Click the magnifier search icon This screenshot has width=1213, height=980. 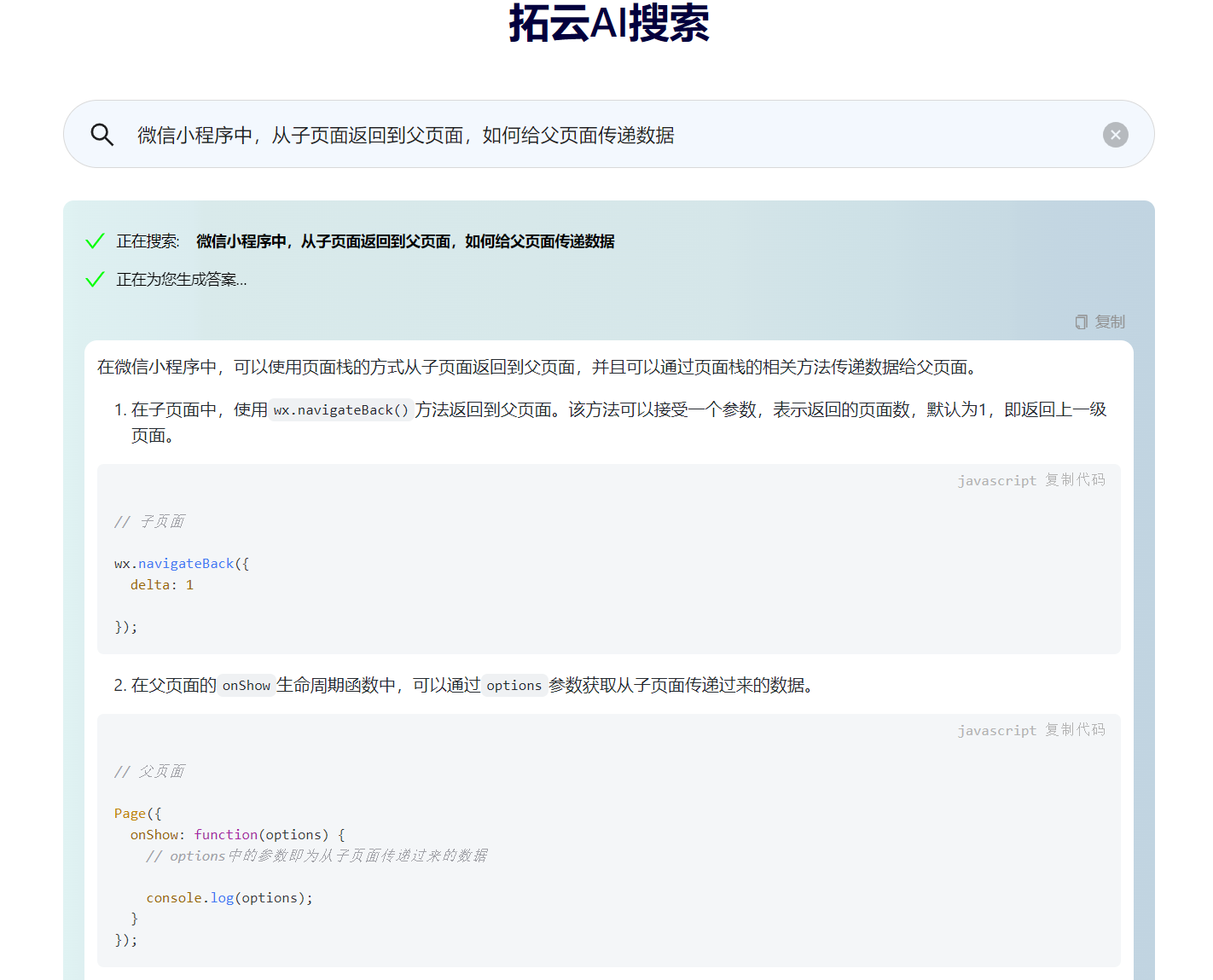102,135
